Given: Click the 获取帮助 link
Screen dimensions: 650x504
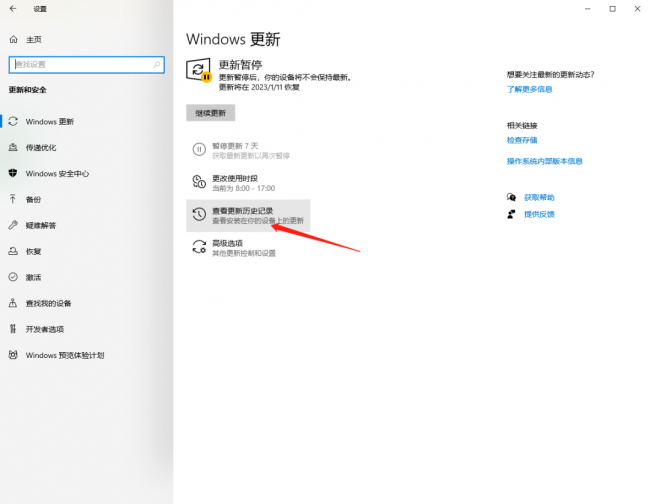Looking at the screenshot, I should coord(539,197).
